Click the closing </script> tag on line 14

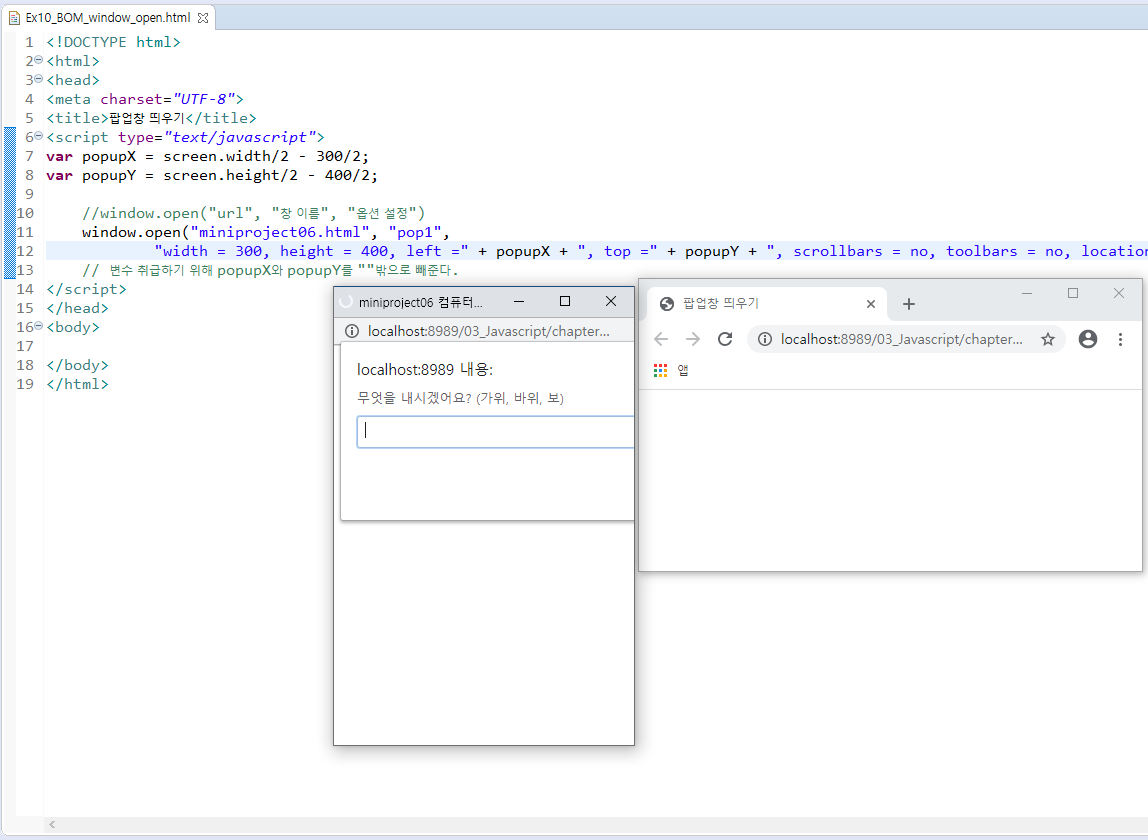coord(86,289)
